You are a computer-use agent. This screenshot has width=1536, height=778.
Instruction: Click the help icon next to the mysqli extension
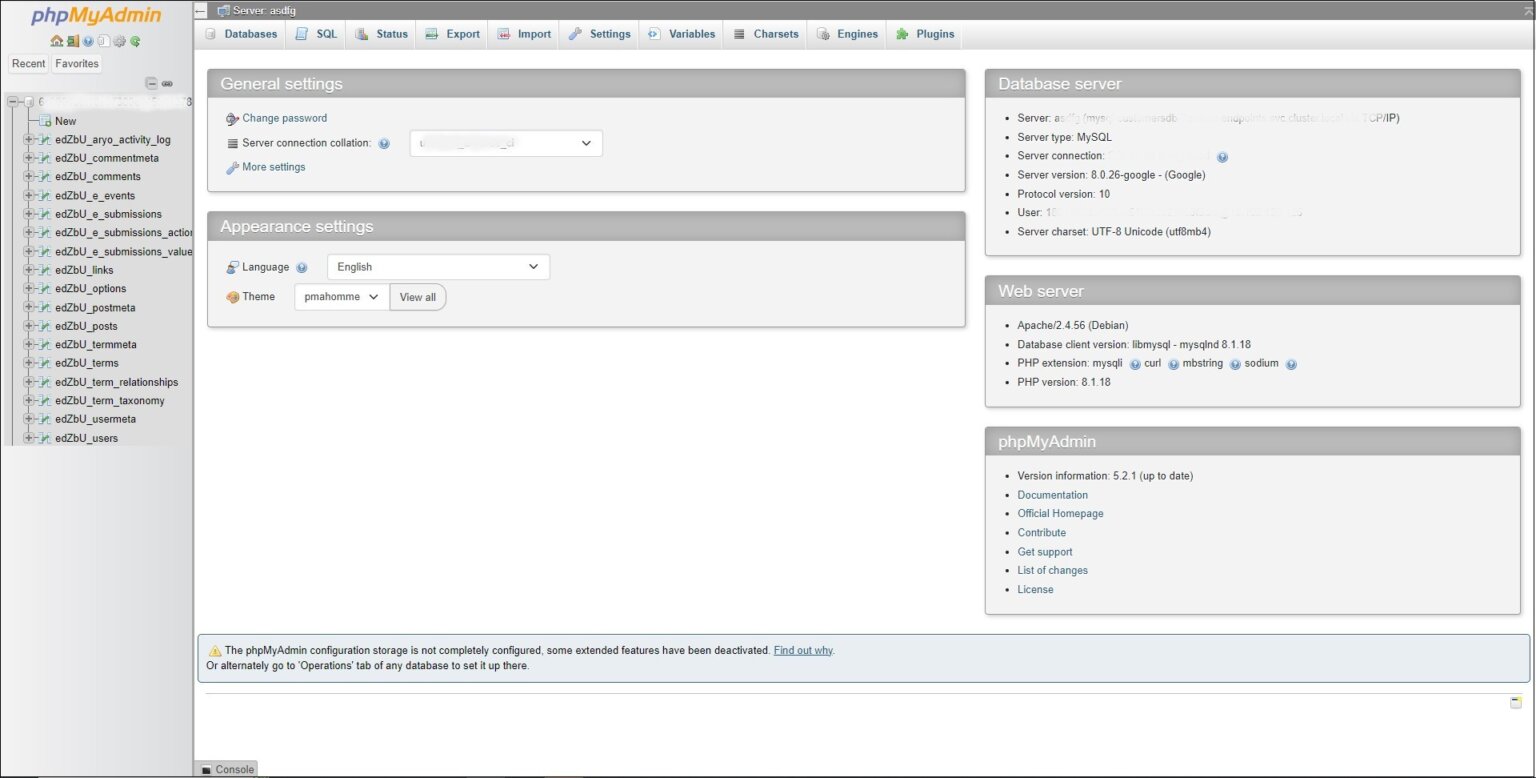tap(1133, 363)
